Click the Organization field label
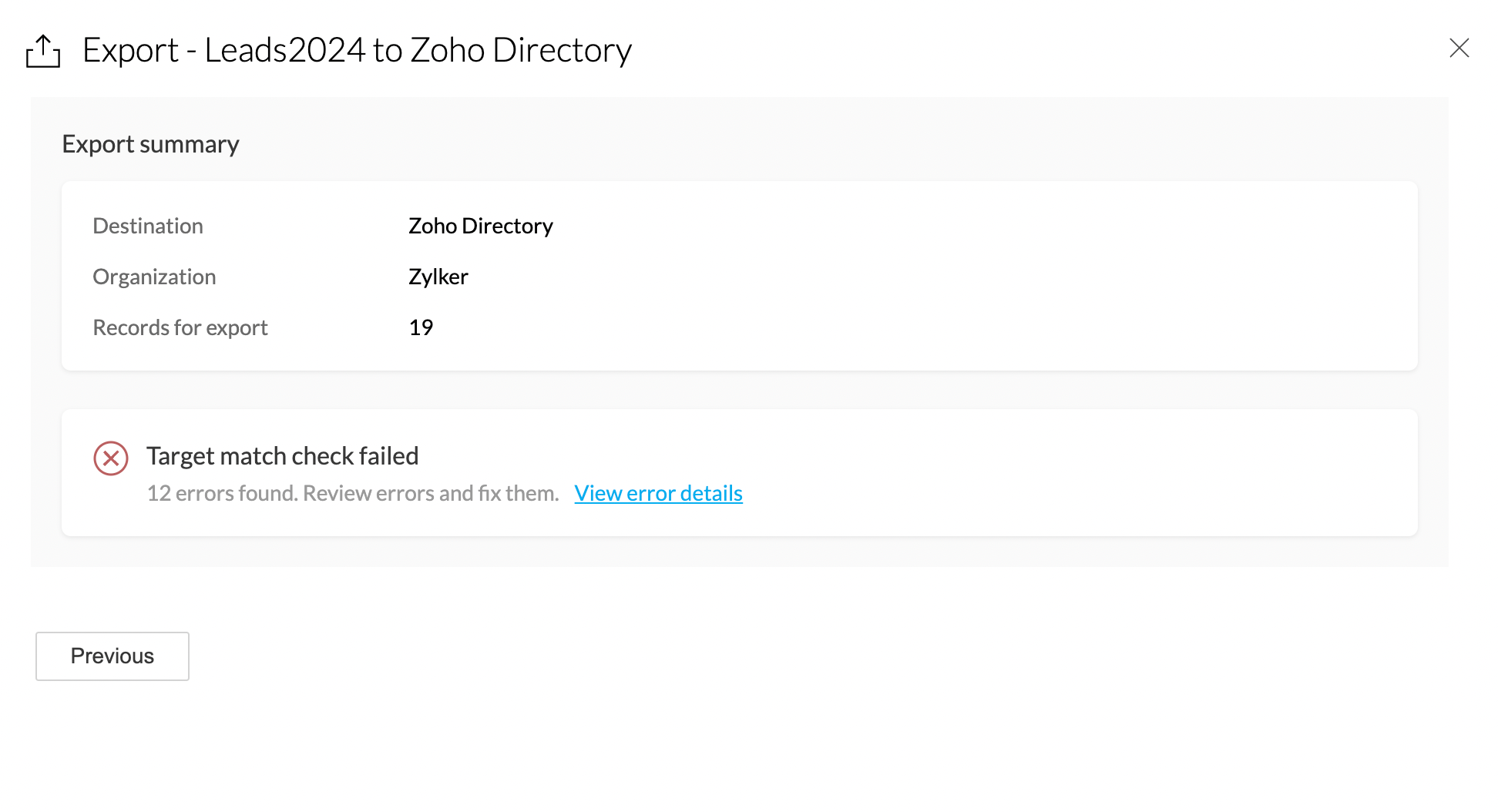The width and height of the screenshot is (1498, 812). tap(154, 277)
